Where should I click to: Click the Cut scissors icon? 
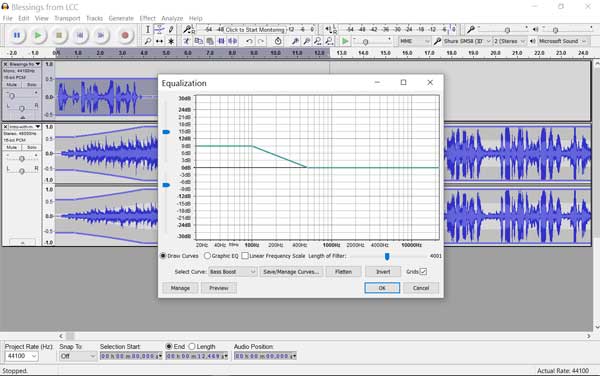[186, 41]
